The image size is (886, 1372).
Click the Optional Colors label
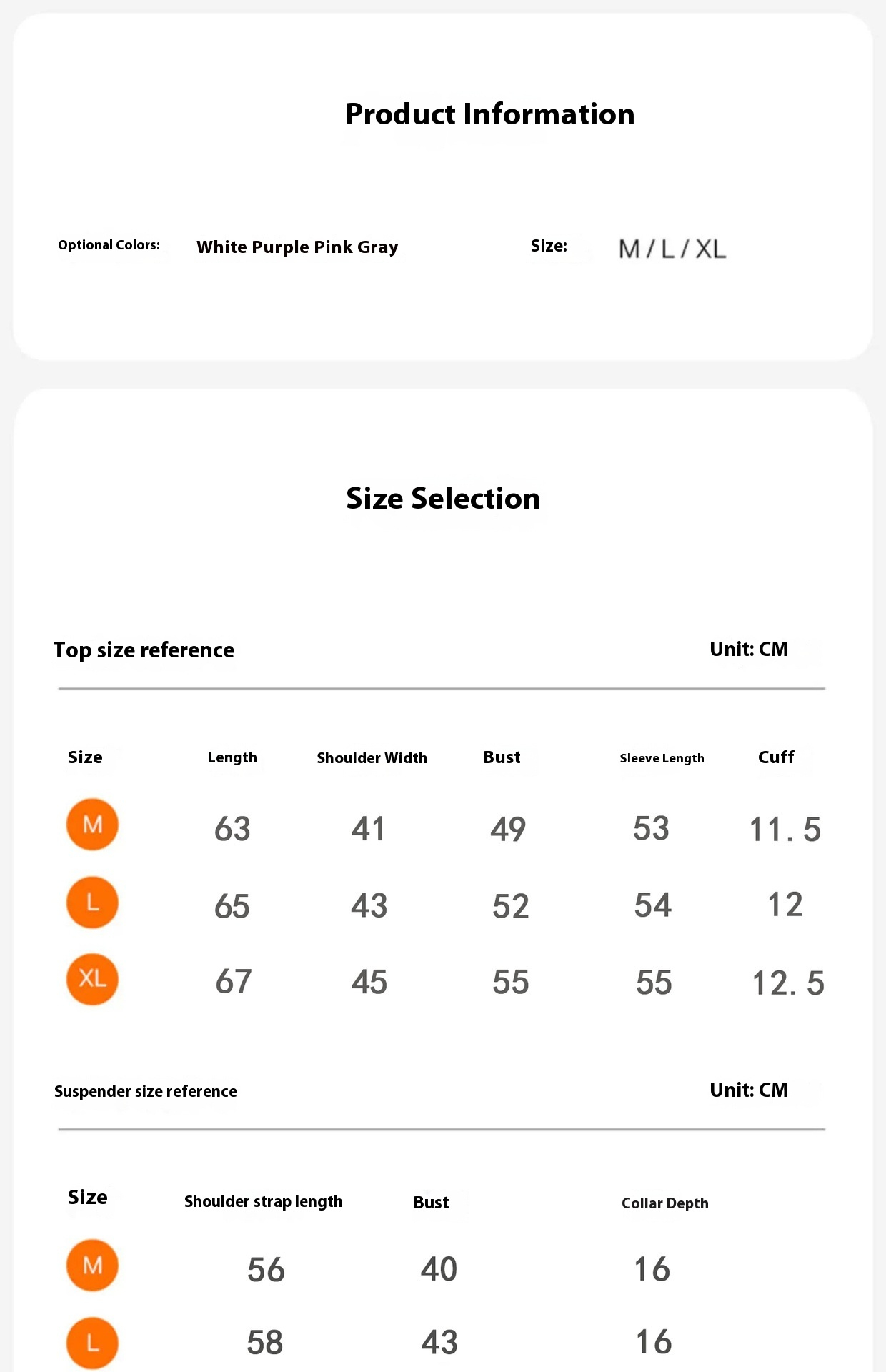(x=109, y=245)
